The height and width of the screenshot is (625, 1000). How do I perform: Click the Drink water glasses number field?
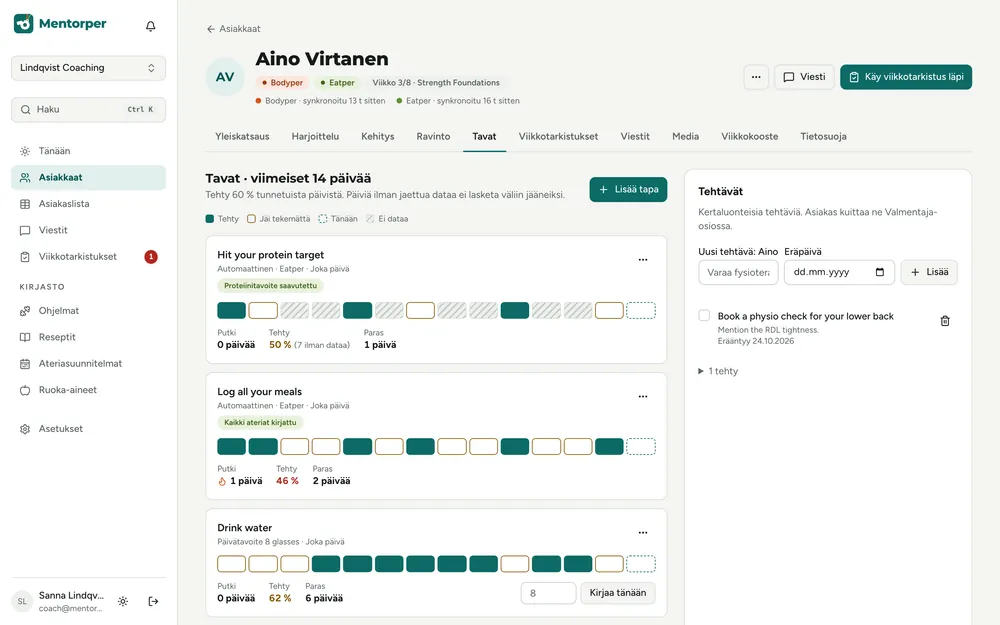click(548, 593)
